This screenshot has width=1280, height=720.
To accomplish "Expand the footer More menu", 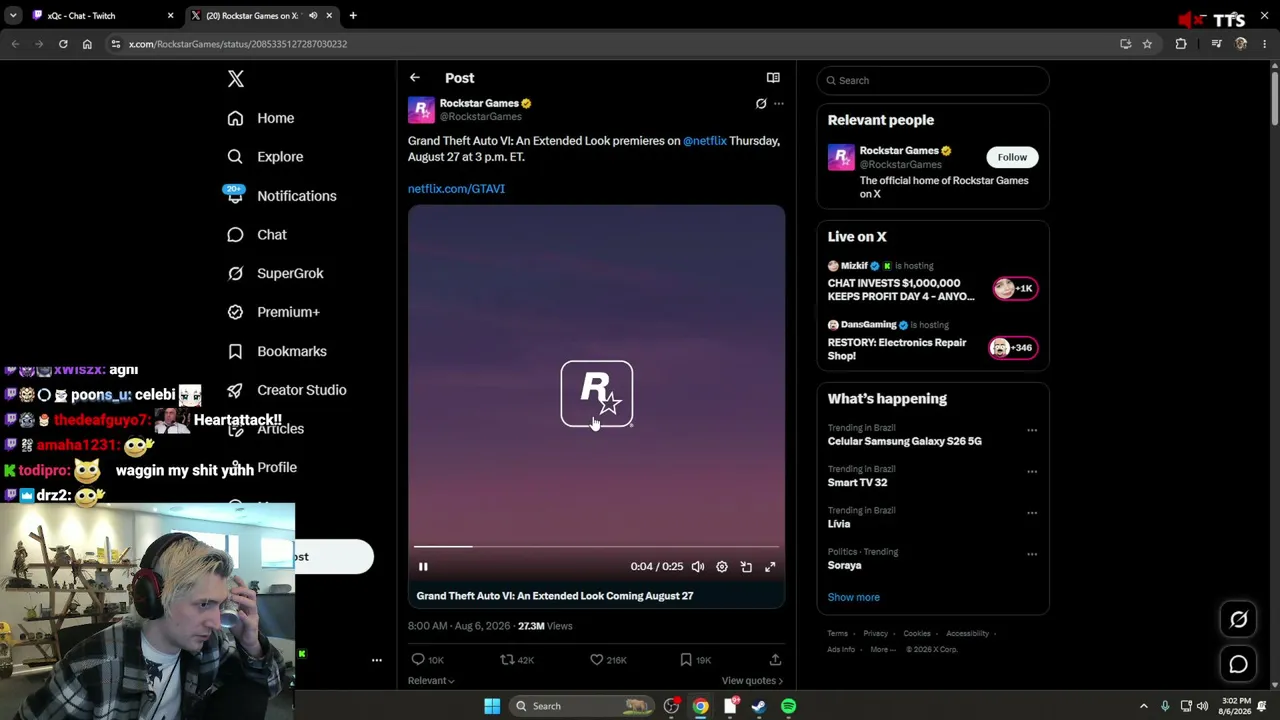I will coord(883,650).
